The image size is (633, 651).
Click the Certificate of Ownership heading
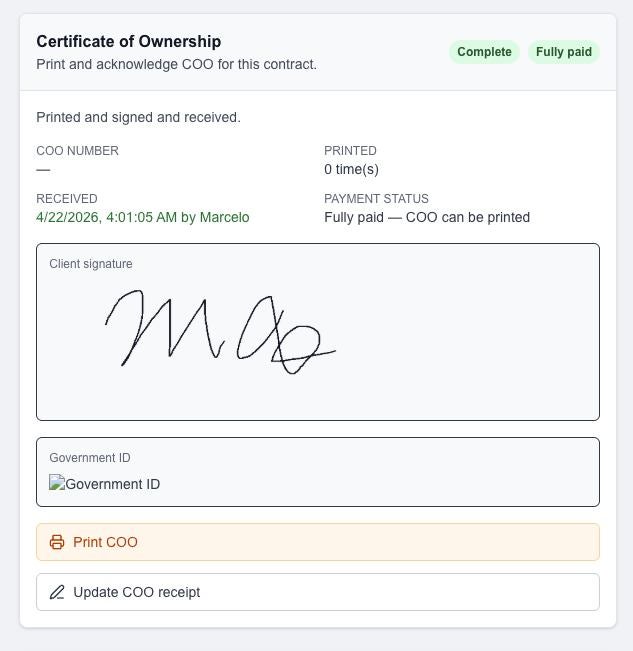coord(129,42)
